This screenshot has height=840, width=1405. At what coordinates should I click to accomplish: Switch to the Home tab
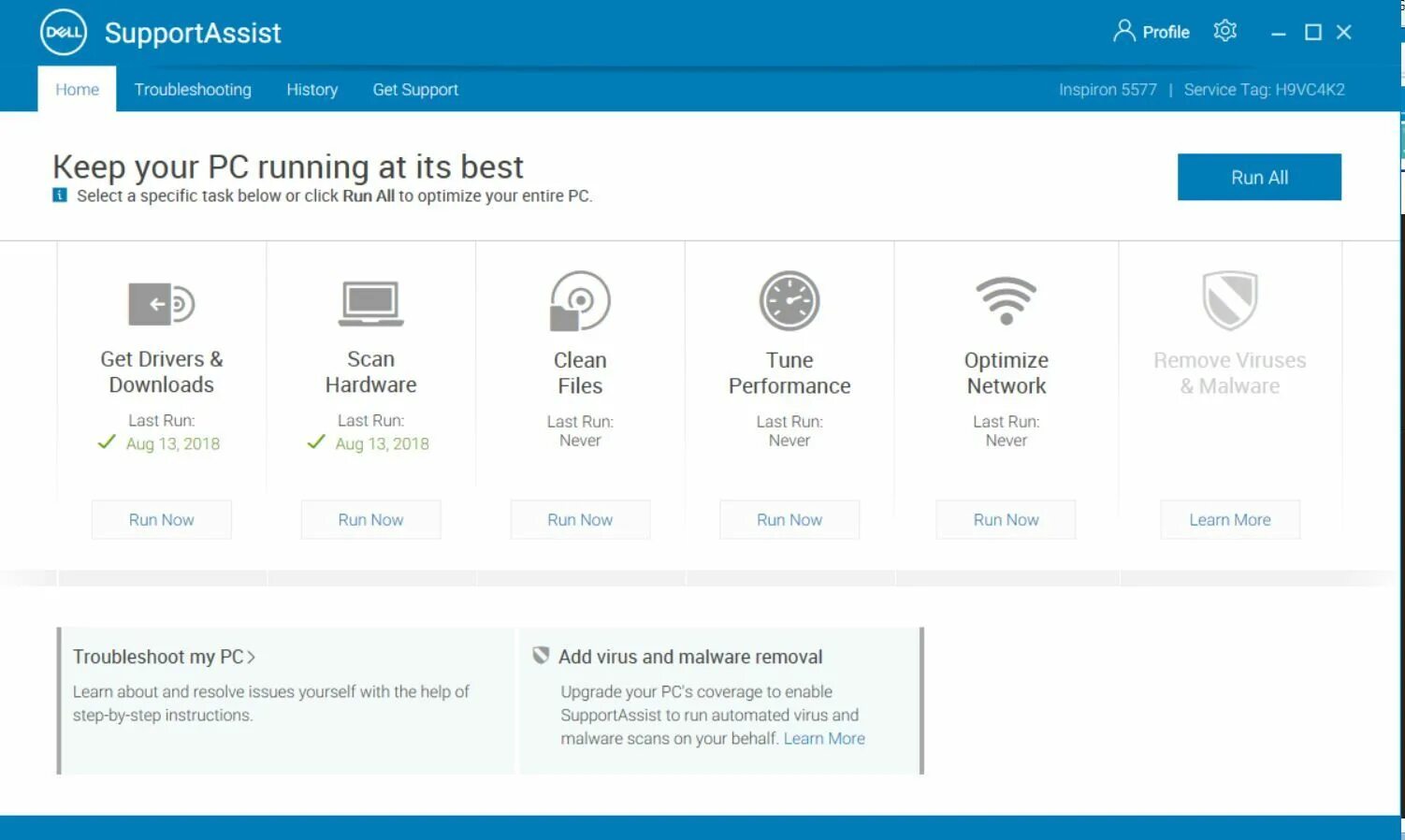77,89
